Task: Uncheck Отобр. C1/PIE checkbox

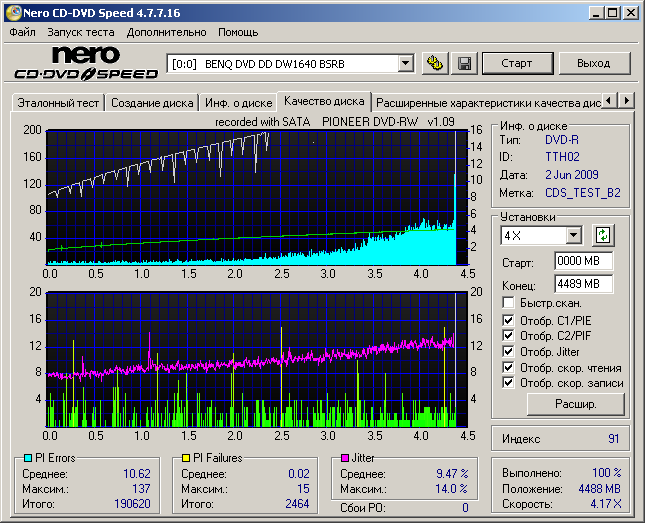Action: click(x=509, y=320)
